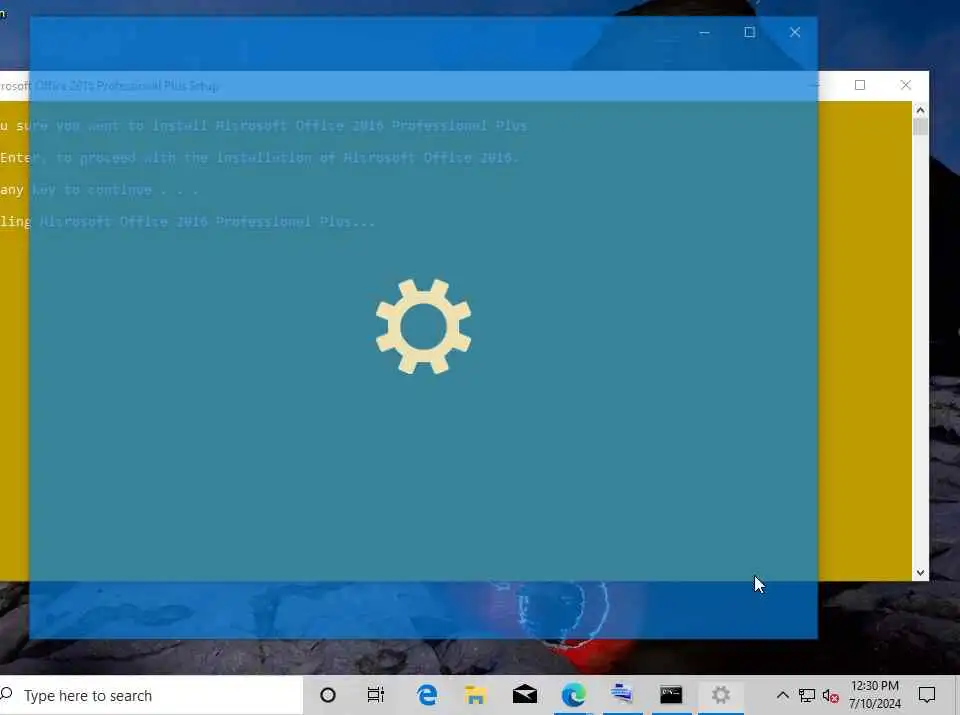Maximize the Settings splash window

[749, 32]
